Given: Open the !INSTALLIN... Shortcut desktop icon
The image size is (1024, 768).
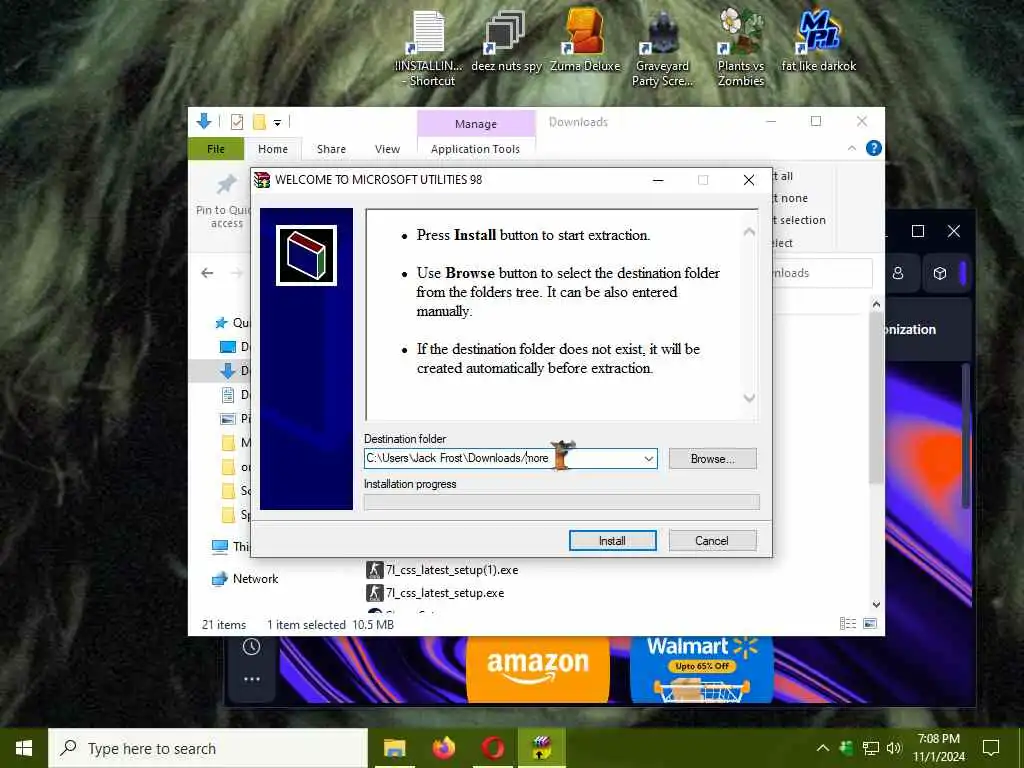Looking at the screenshot, I should tap(428, 49).
